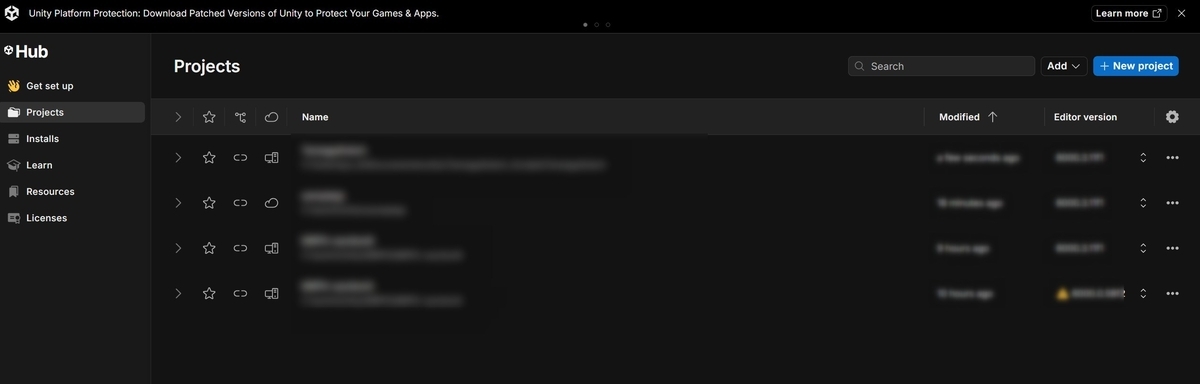Open the column settings gear
The width and height of the screenshot is (1200, 384).
(x=1172, y=117)
